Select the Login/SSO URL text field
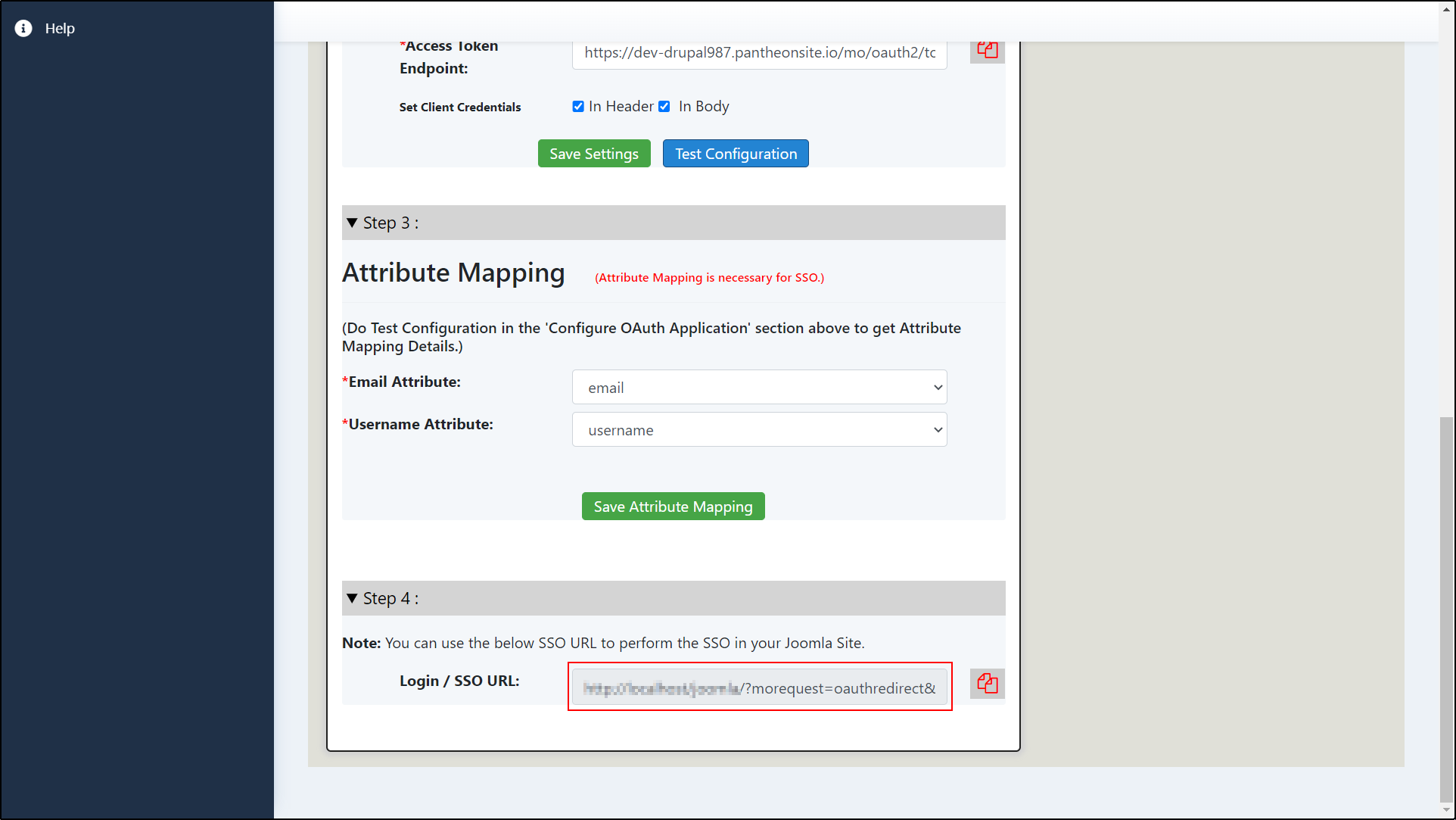The height and width of the screenshot is (820, 1456). tap(759, 687)
